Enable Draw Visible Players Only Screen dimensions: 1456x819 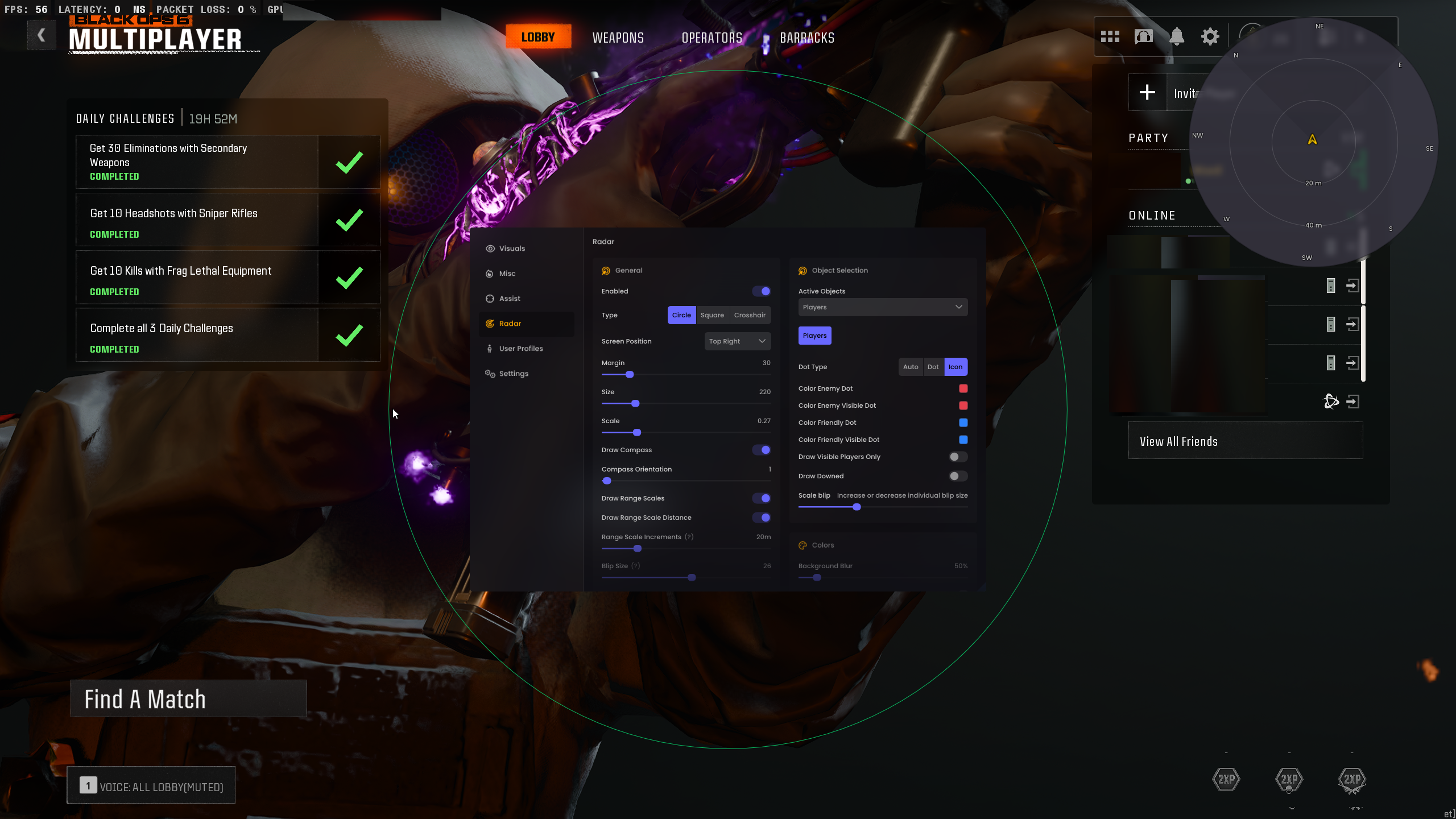(x=958, y=457)
